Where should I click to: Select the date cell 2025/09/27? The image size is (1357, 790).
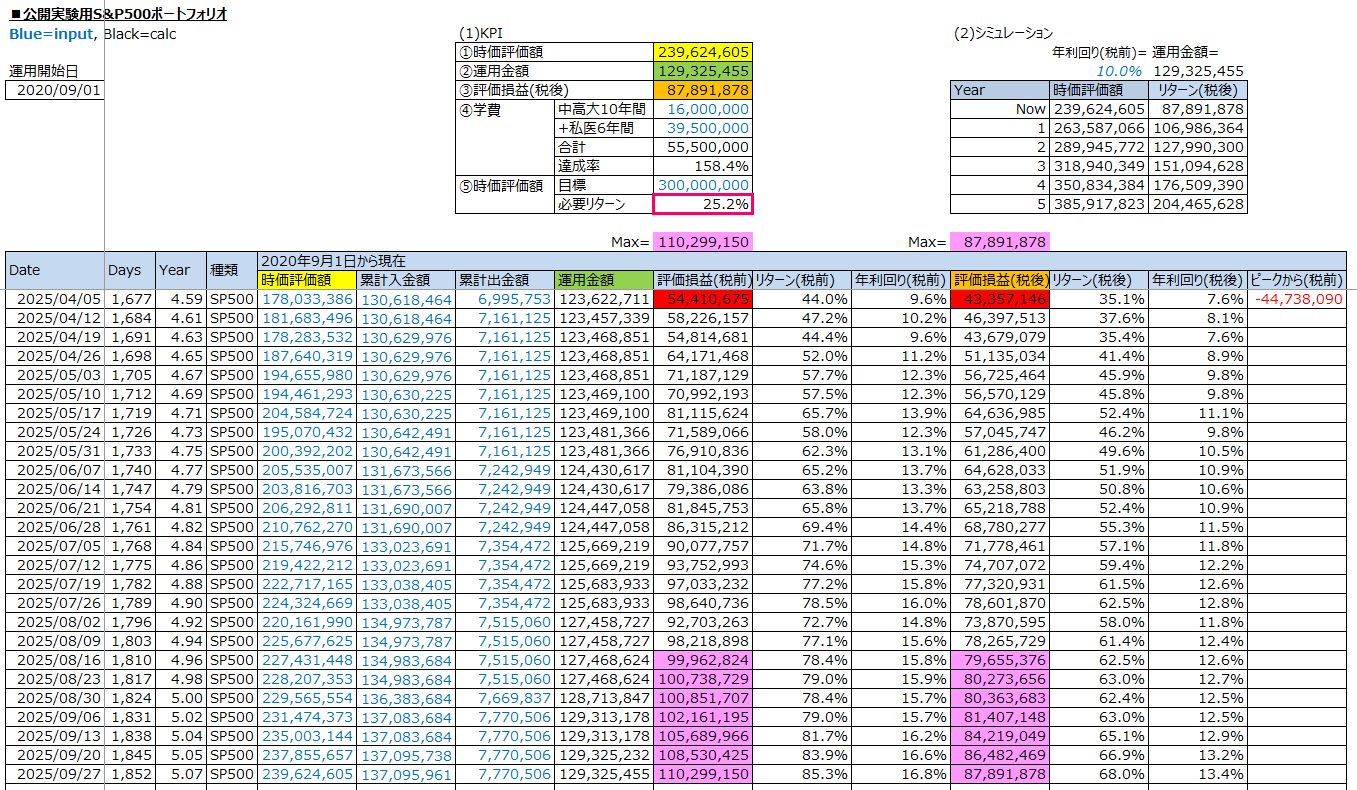point(54,774)
